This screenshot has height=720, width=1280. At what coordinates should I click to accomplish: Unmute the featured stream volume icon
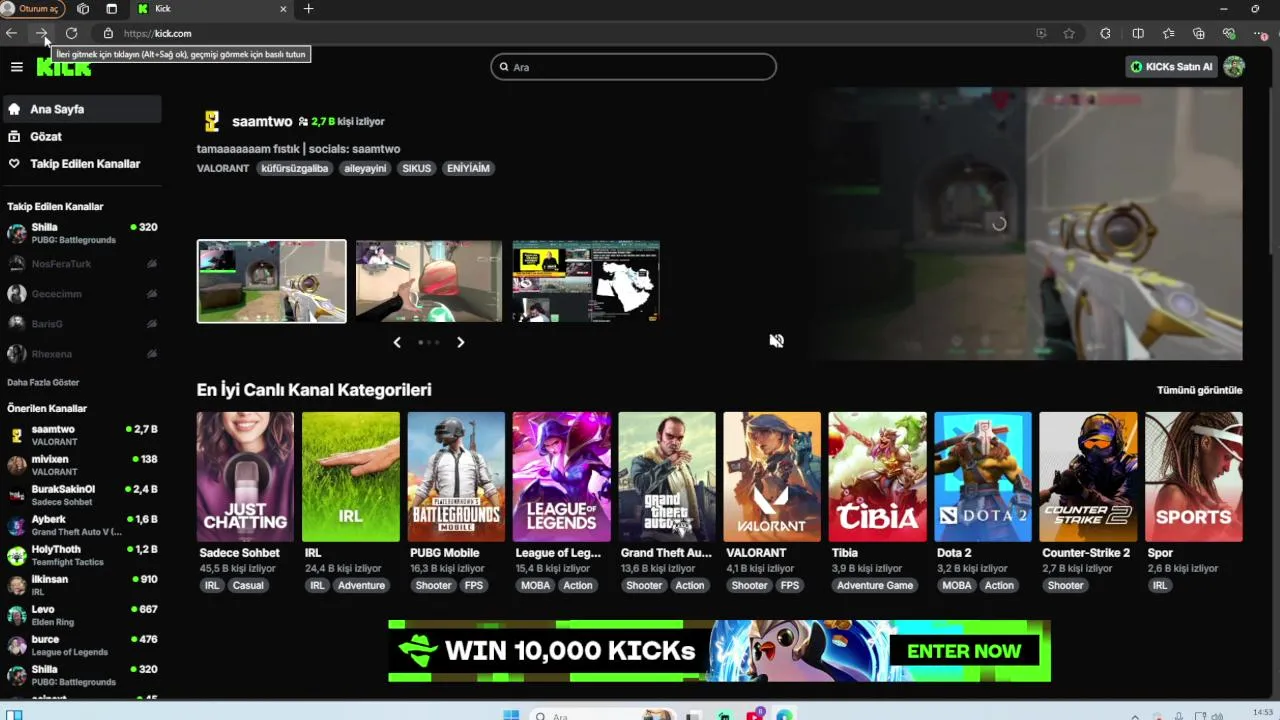click(776, 341)
